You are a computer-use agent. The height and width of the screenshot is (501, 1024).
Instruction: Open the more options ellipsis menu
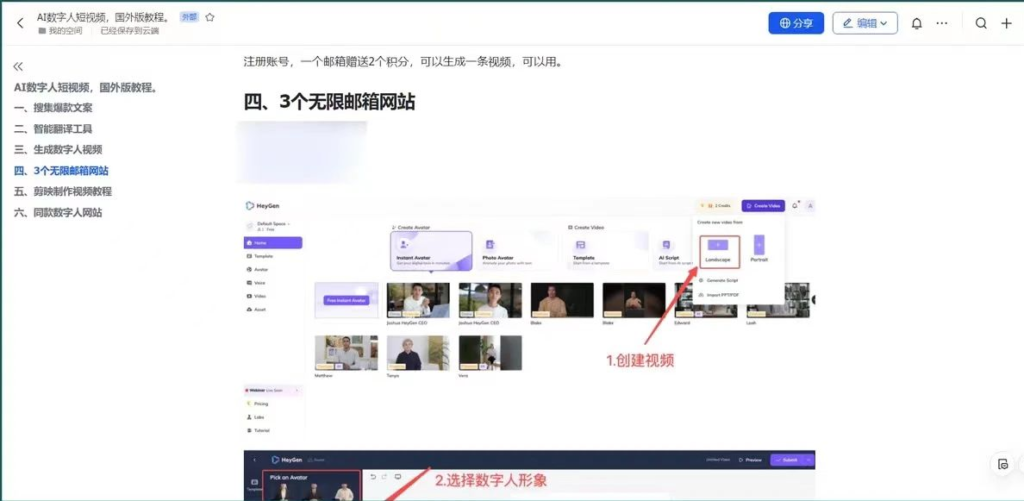click(942, 23)
